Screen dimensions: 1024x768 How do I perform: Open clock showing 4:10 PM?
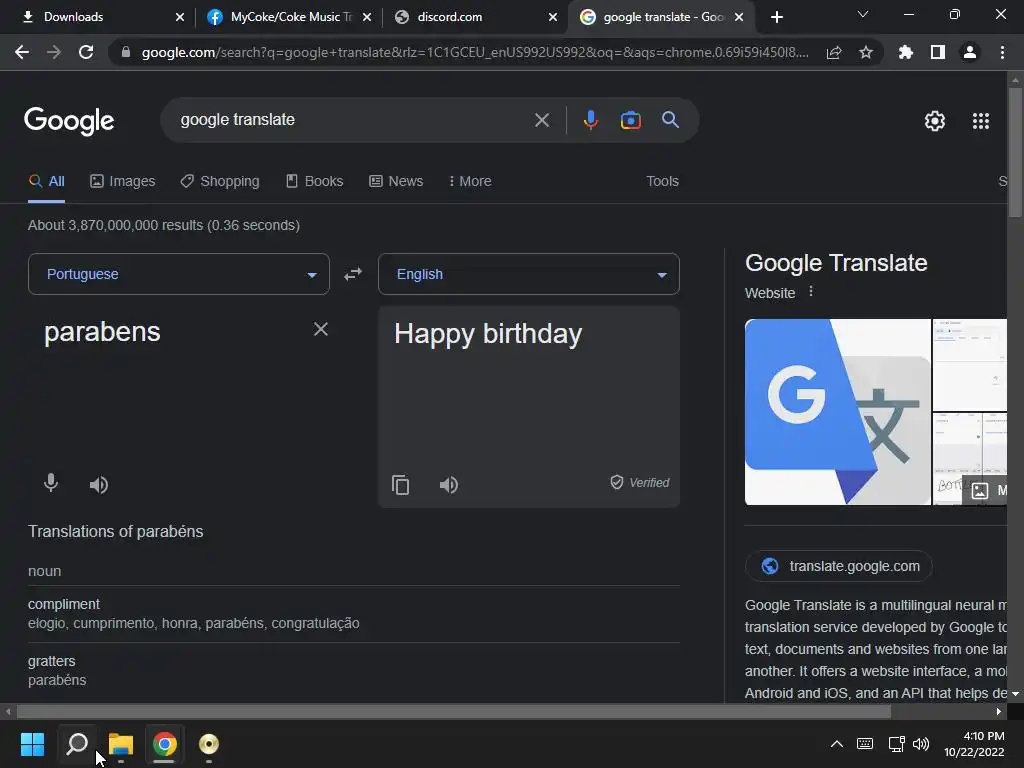point(974,744)
